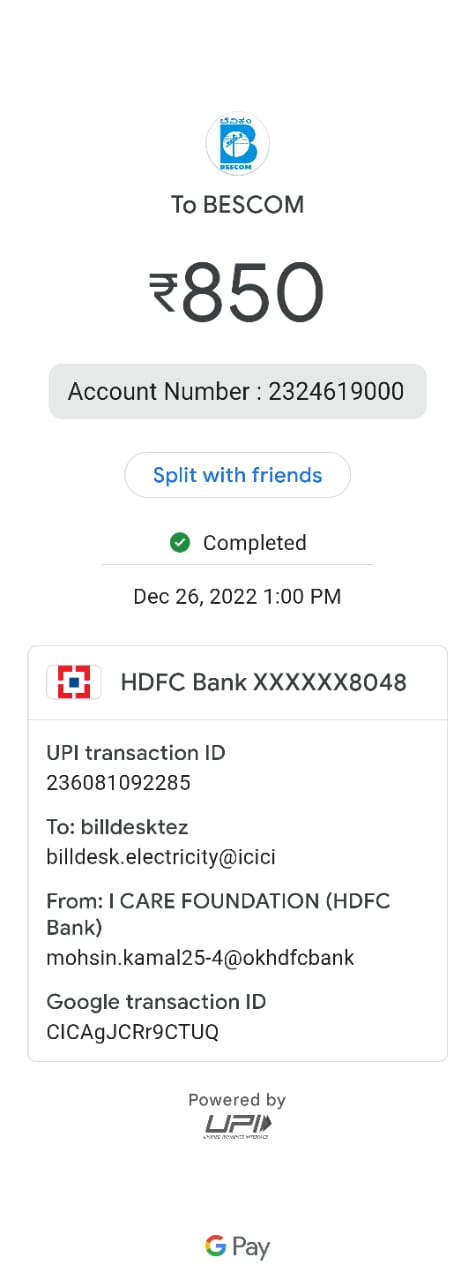Viewport: 476px width, 1280px height.
Task: Tap the HDFC Bank XXXXXX8048 row
Action: click(x=237, y=683)
